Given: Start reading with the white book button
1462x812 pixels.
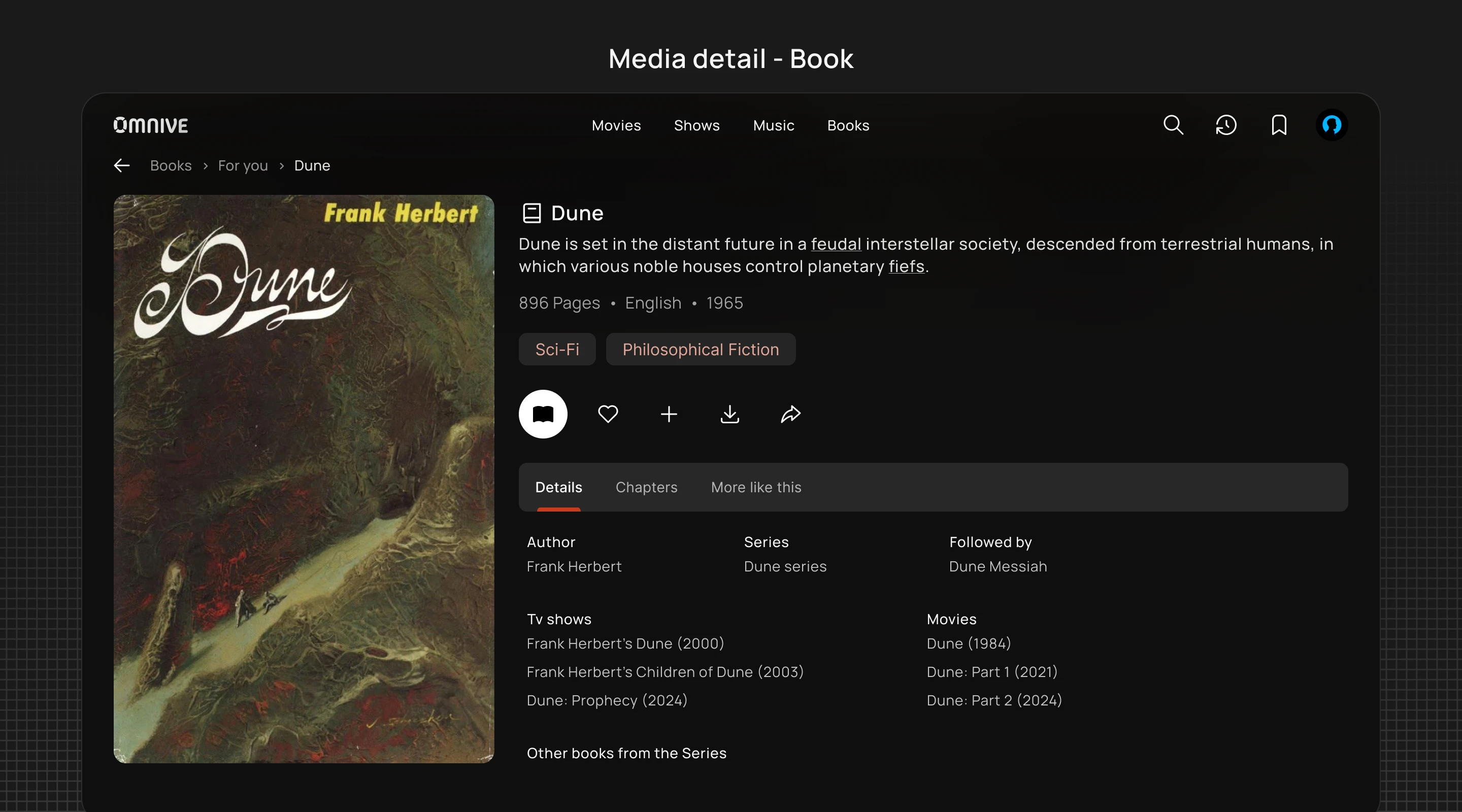Looking at the screenshot, I should 543,414.
